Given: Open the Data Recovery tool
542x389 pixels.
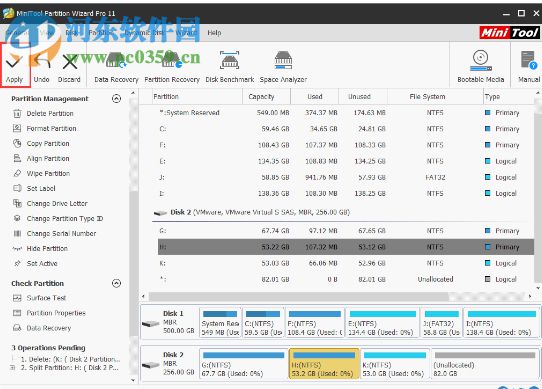Looking at the screenshot, I should (x=116, y=67).
